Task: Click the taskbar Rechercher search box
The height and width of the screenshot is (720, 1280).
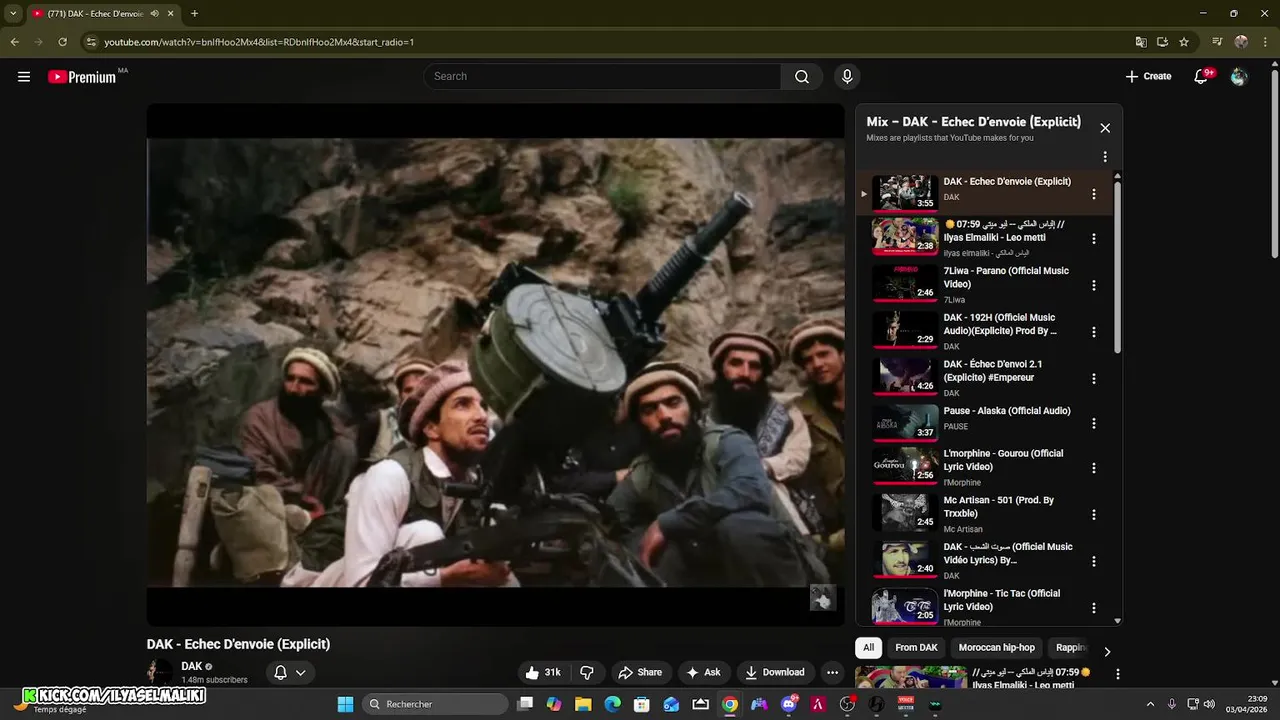Action: tap(435, 704)
